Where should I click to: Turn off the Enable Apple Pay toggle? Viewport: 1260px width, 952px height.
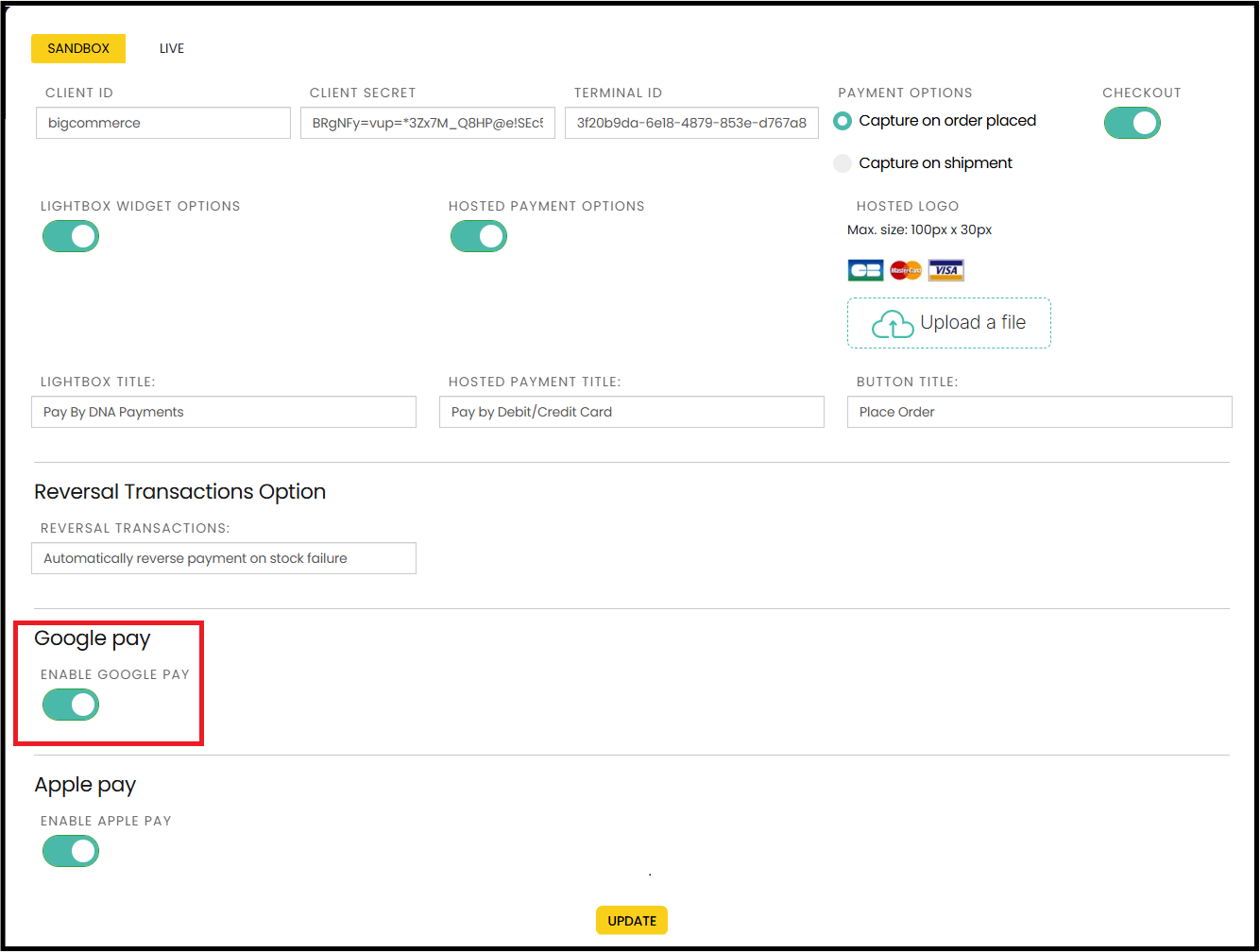coord(70,851)
